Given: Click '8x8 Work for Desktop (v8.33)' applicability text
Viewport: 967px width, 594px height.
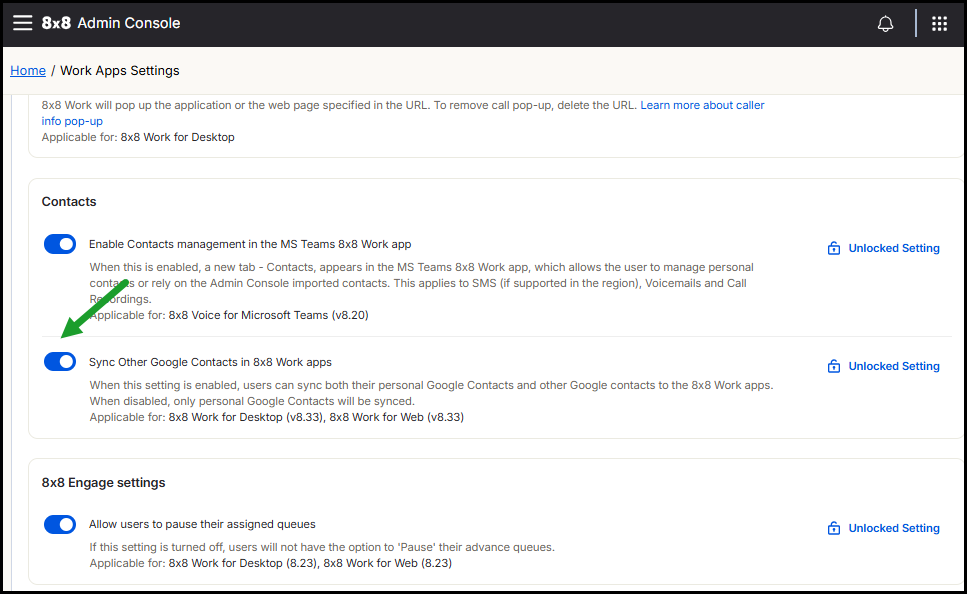Looking at the screenshot, I should (246, 417).
